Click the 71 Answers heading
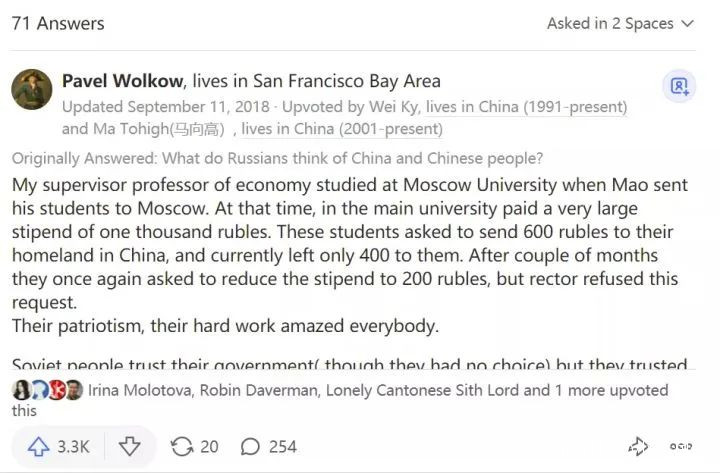Screen dimensions: 720x473 [x=58, y=23]
